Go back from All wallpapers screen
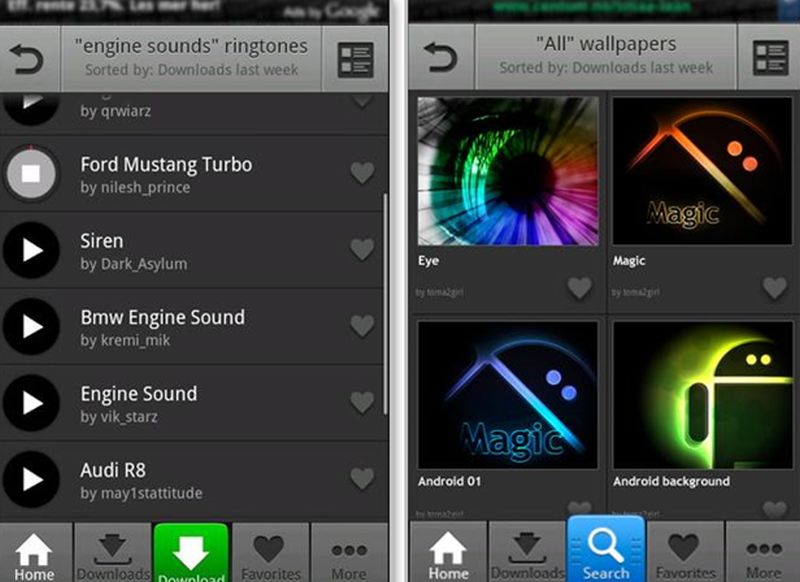Screen dimensions: 800x582 (442, 57)
